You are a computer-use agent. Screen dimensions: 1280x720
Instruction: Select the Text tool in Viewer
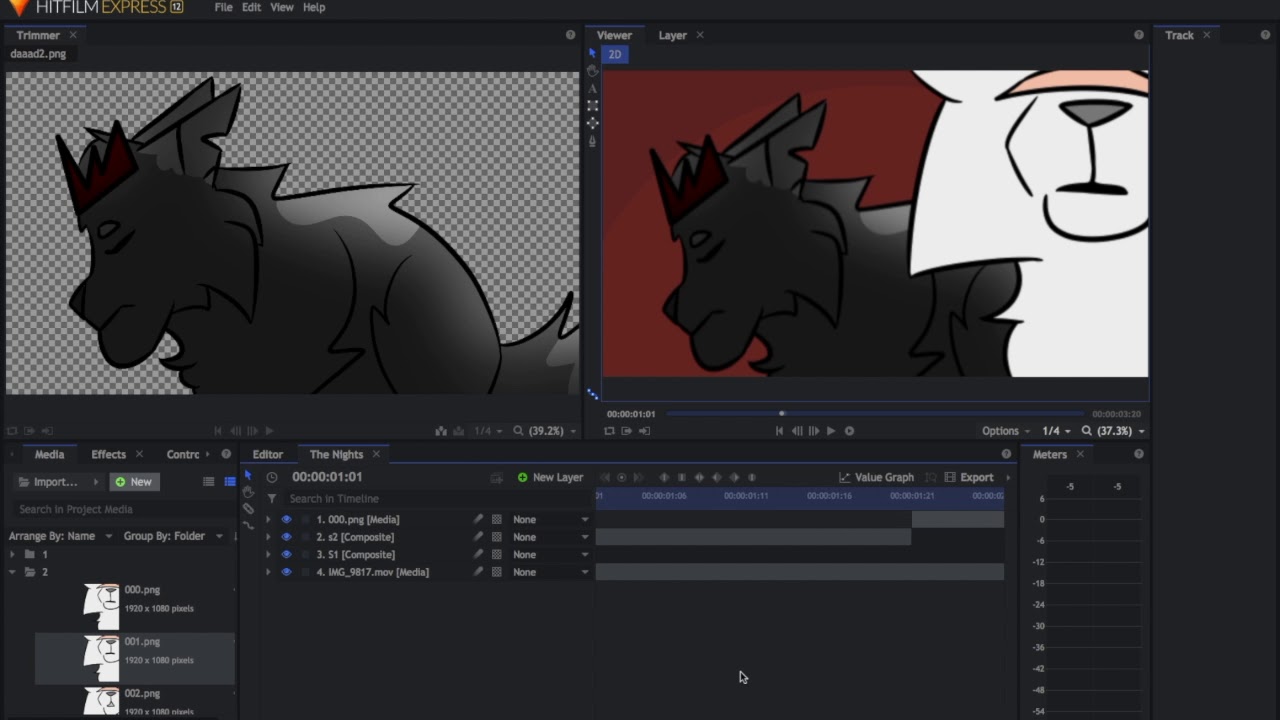click(592, 88)
